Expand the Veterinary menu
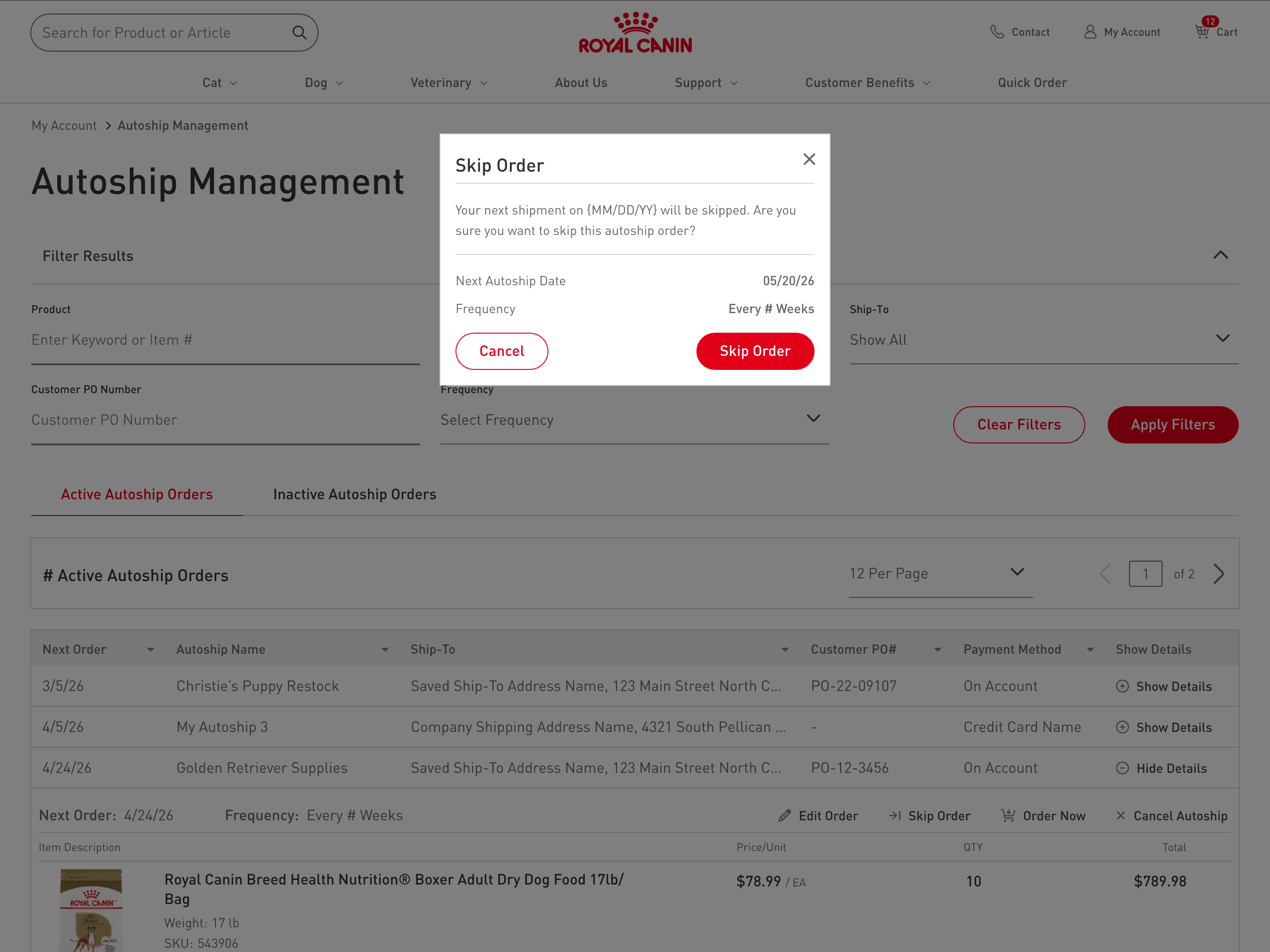 pyautogui.click(x=448, y=83)
